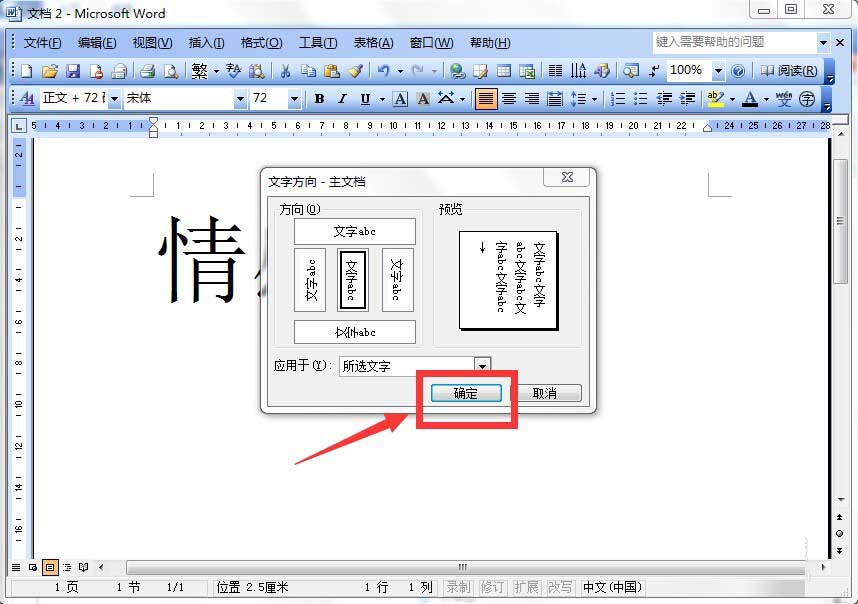Toggle bold formatting

point(319,98)
